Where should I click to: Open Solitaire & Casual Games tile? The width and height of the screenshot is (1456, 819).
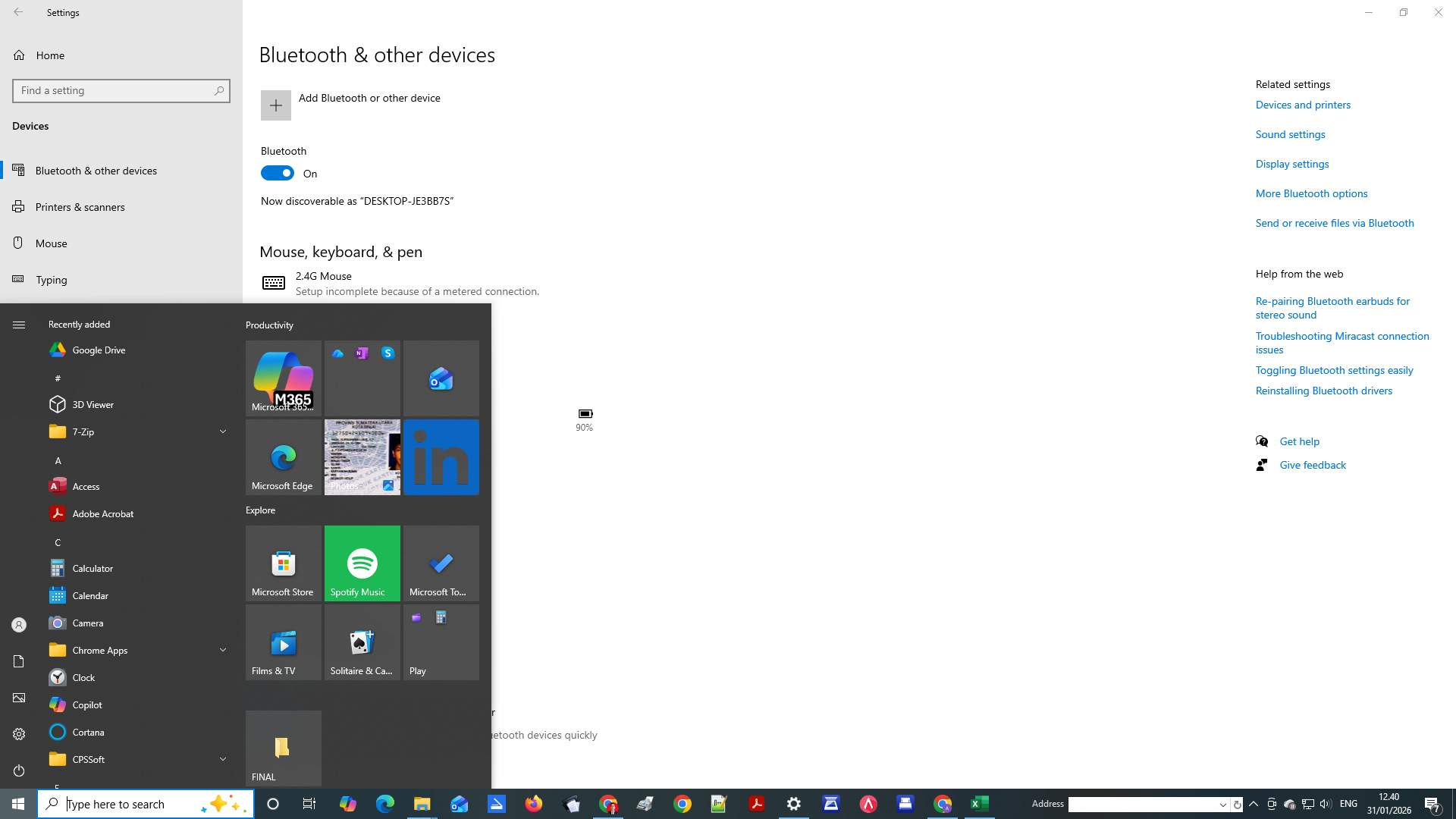362,642
